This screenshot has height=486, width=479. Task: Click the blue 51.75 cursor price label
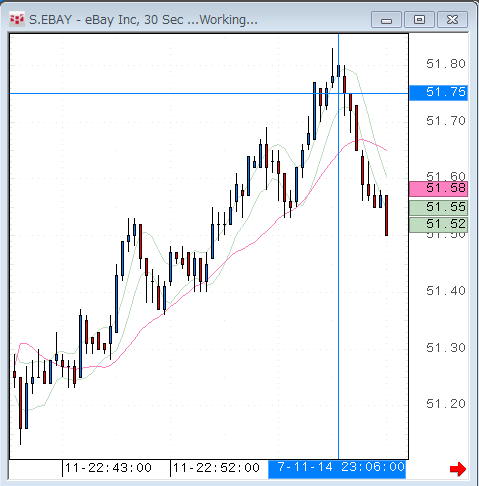coord(438,93)
